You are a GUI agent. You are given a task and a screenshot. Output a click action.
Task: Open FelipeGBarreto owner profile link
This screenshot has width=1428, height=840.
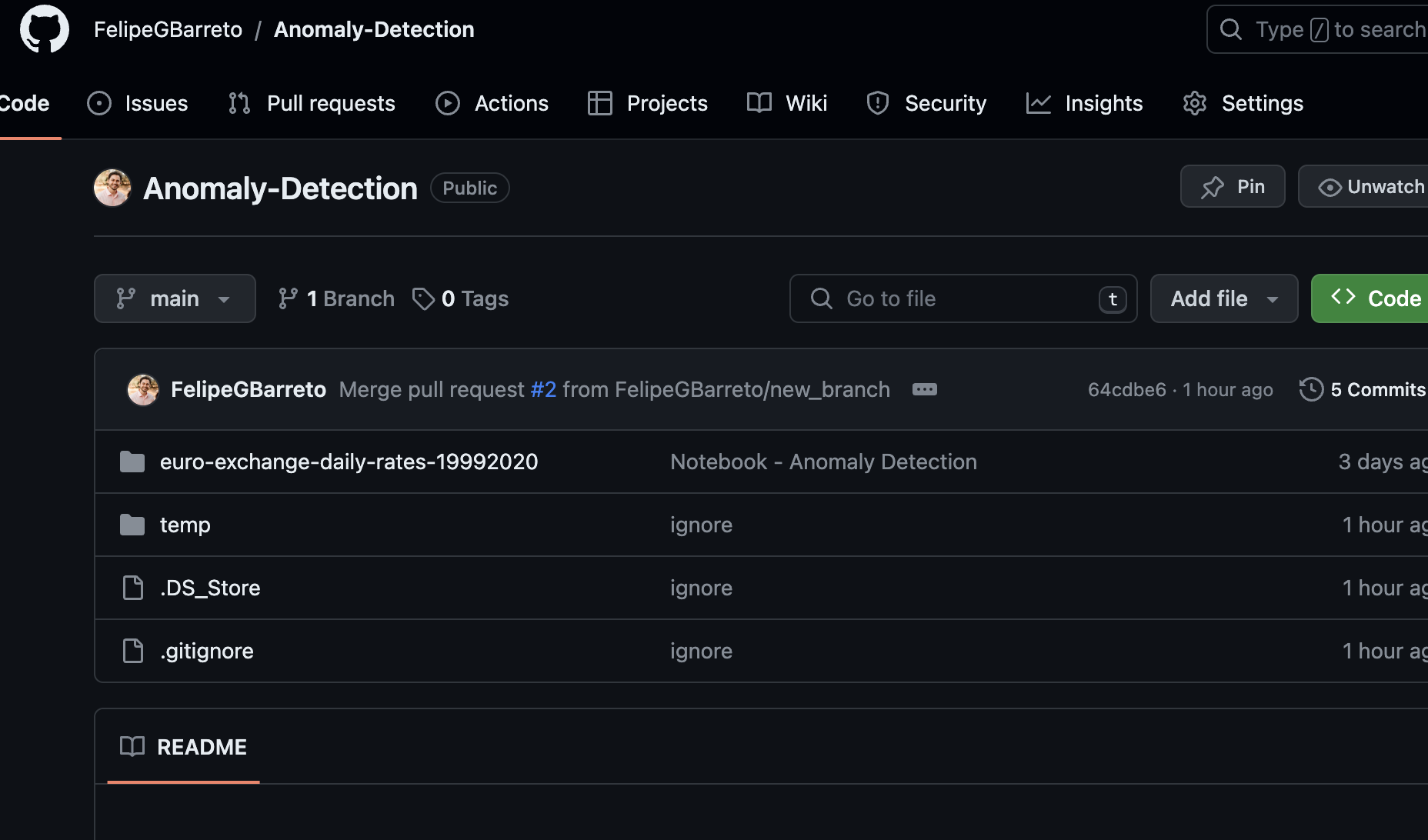(168, 29)
